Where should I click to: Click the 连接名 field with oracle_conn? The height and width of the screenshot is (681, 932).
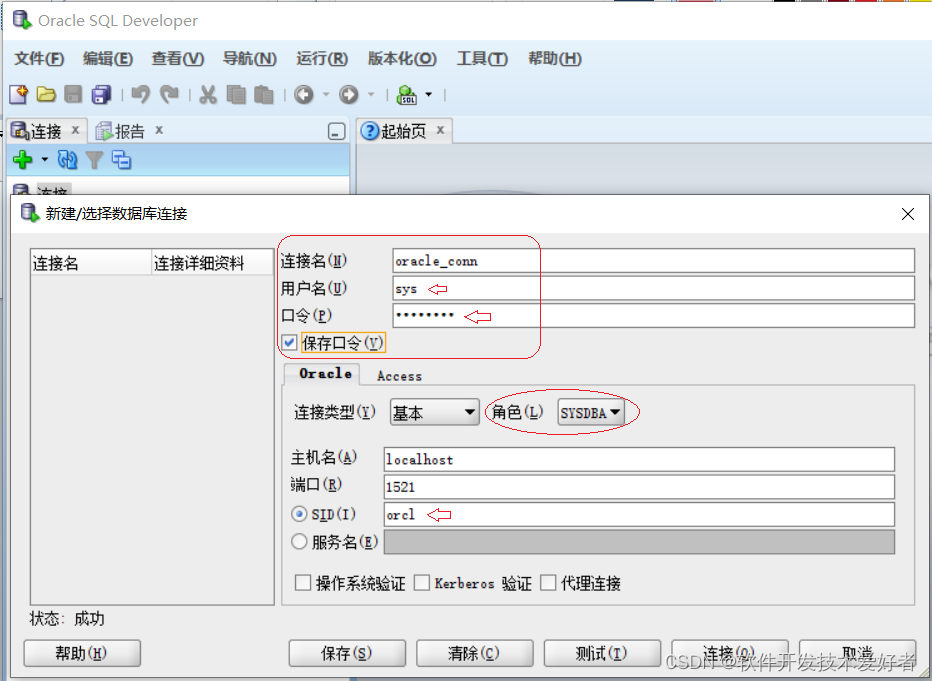pos(653,261)
